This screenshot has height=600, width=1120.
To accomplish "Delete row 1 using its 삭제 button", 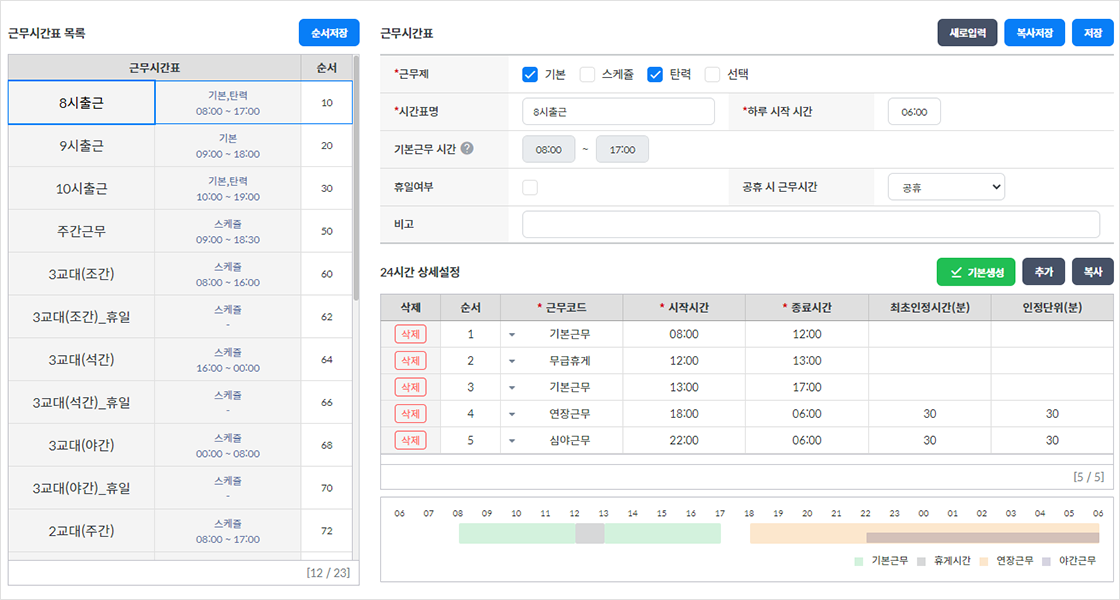I will [x=411, y=334].
